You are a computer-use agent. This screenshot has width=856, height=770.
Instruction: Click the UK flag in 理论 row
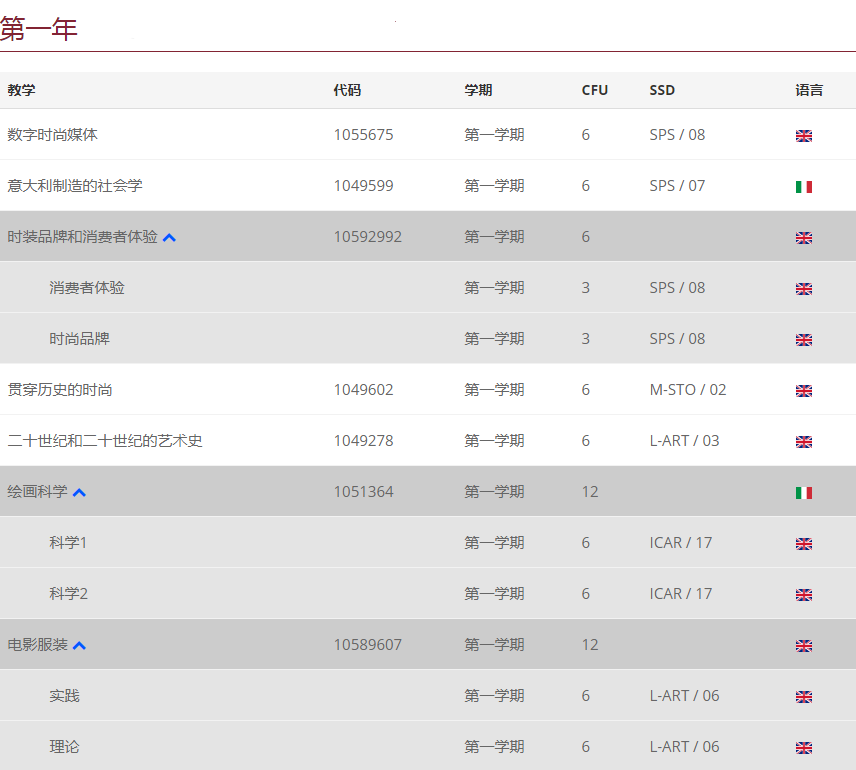[804, 748]
